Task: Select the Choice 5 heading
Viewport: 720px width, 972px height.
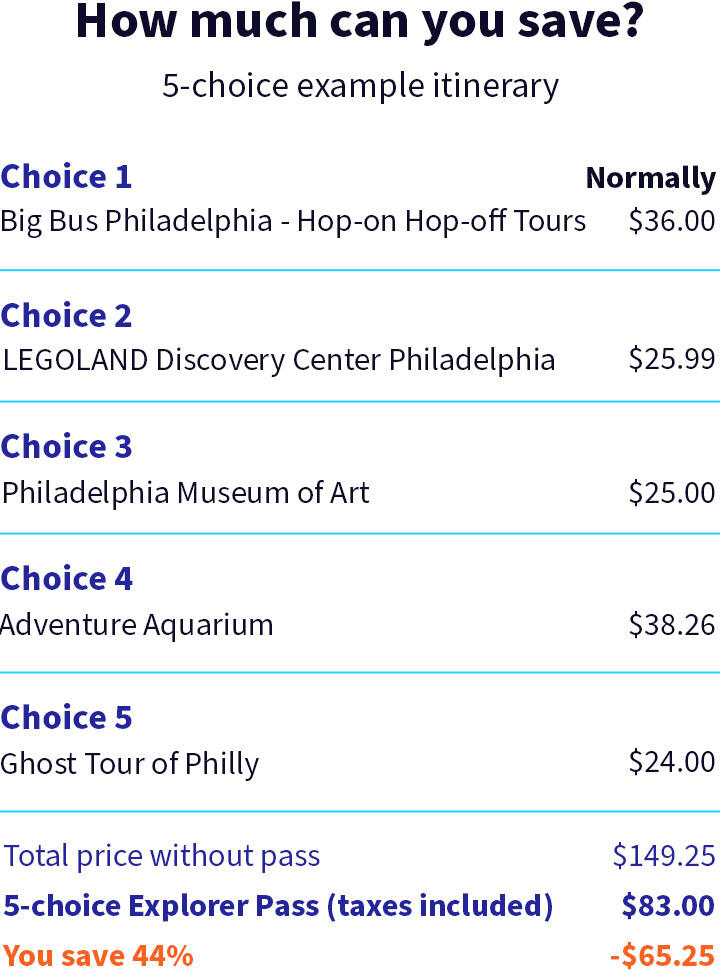Action: click(x=66, y=718)
